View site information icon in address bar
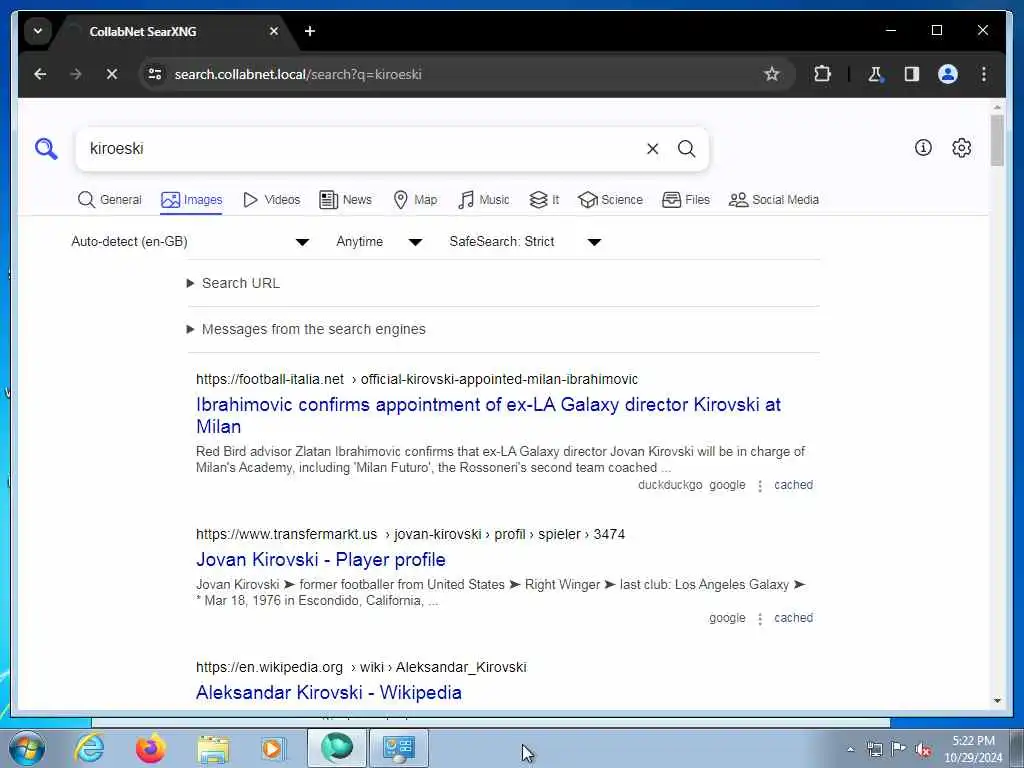This screenshot has height=768, width=1024. point(155,74)
